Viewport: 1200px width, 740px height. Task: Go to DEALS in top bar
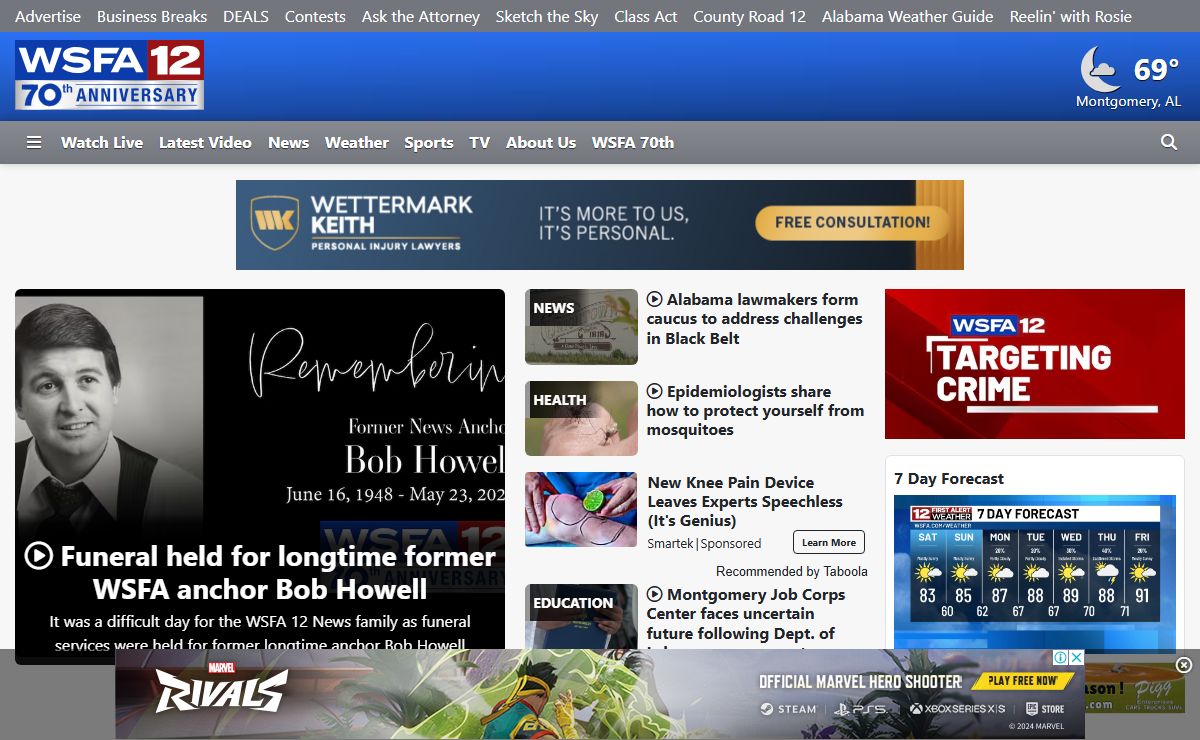tap(246, 16)
